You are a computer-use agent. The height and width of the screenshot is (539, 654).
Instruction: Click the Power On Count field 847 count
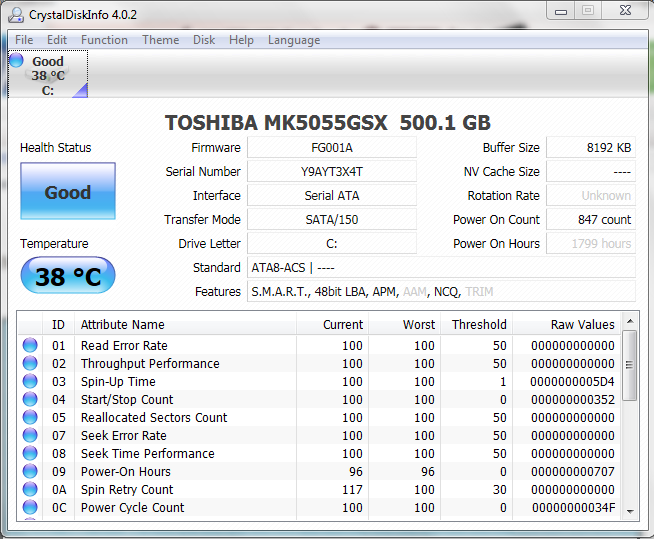pos(591,219)
